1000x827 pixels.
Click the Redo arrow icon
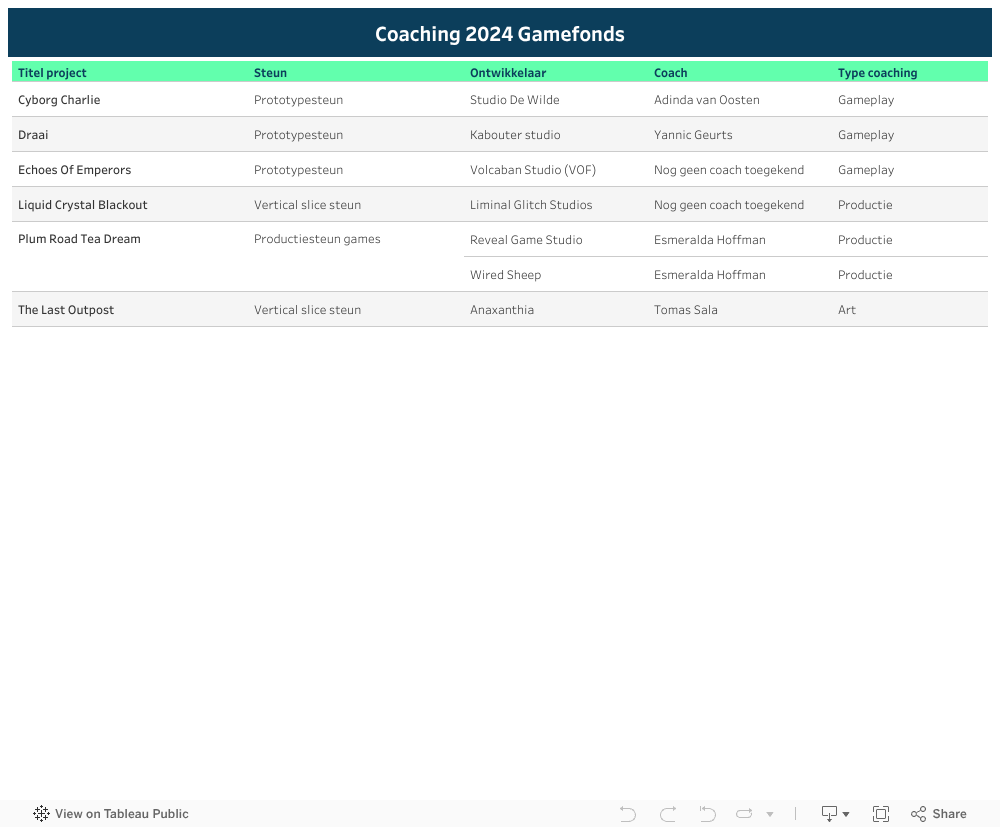coord(668,814)
